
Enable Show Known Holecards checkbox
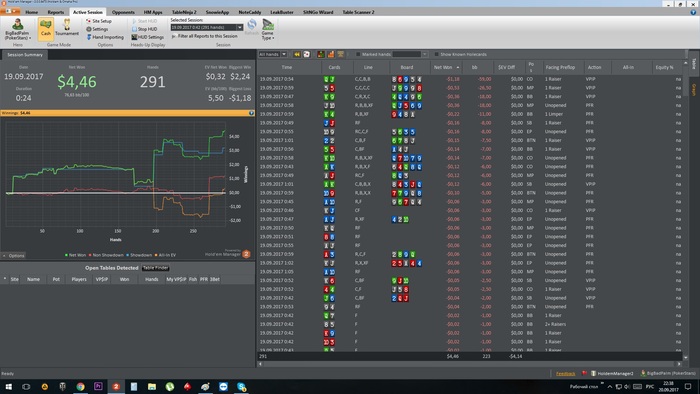436,54
